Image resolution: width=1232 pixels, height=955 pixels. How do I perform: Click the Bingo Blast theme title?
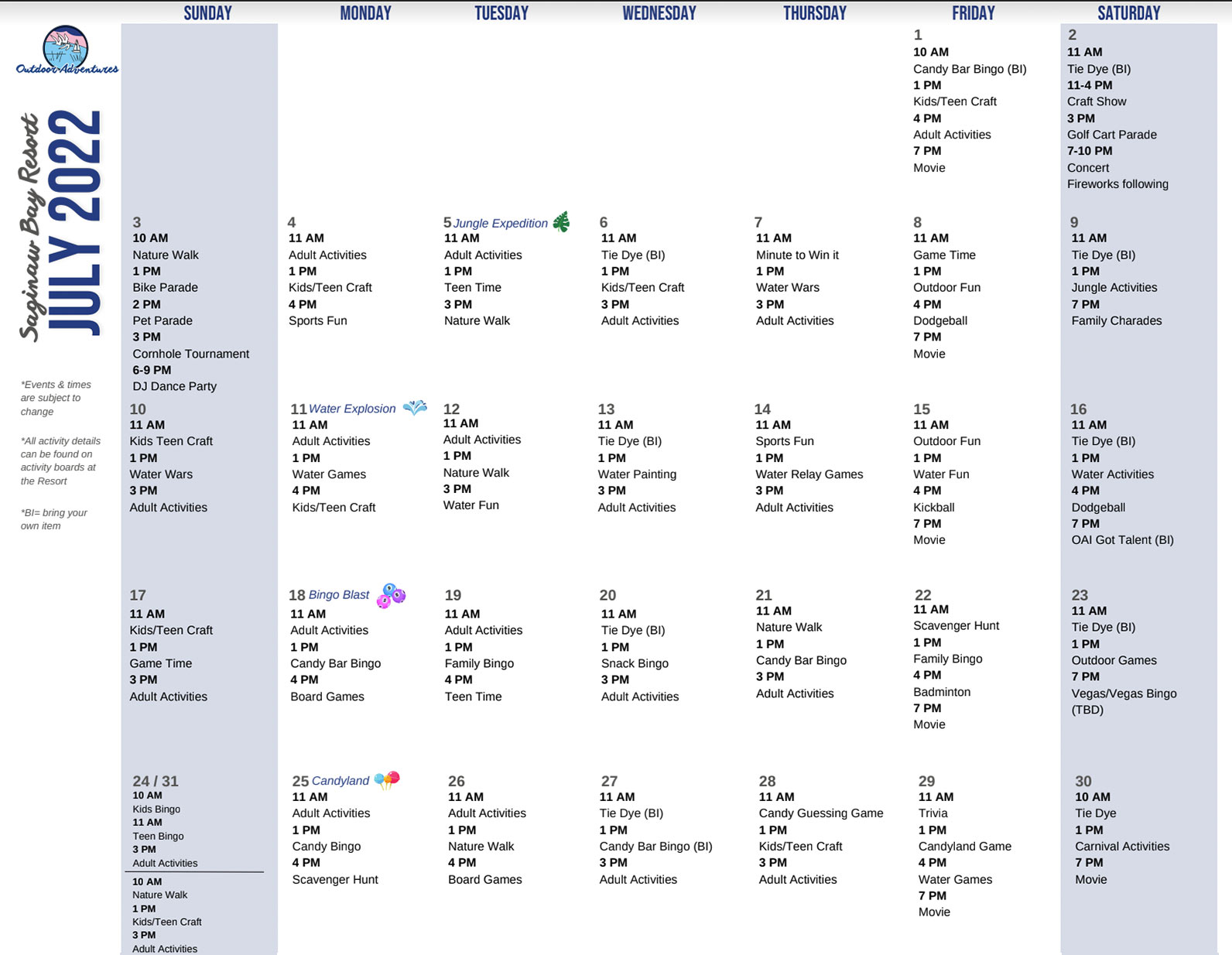(339, 595)
